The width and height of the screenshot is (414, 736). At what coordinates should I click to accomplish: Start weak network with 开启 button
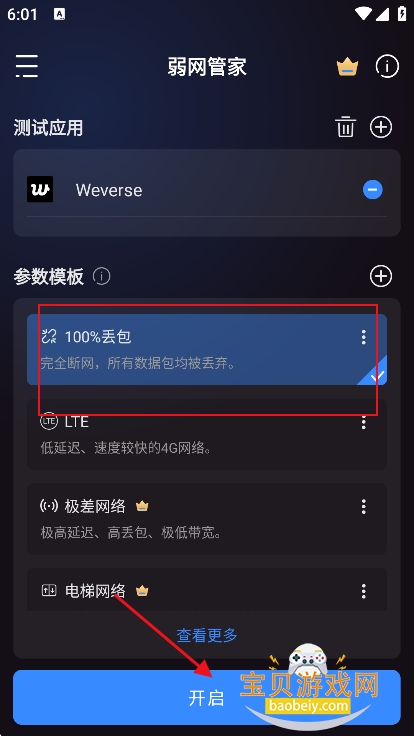pyautogui.click(x=207, y=698)
